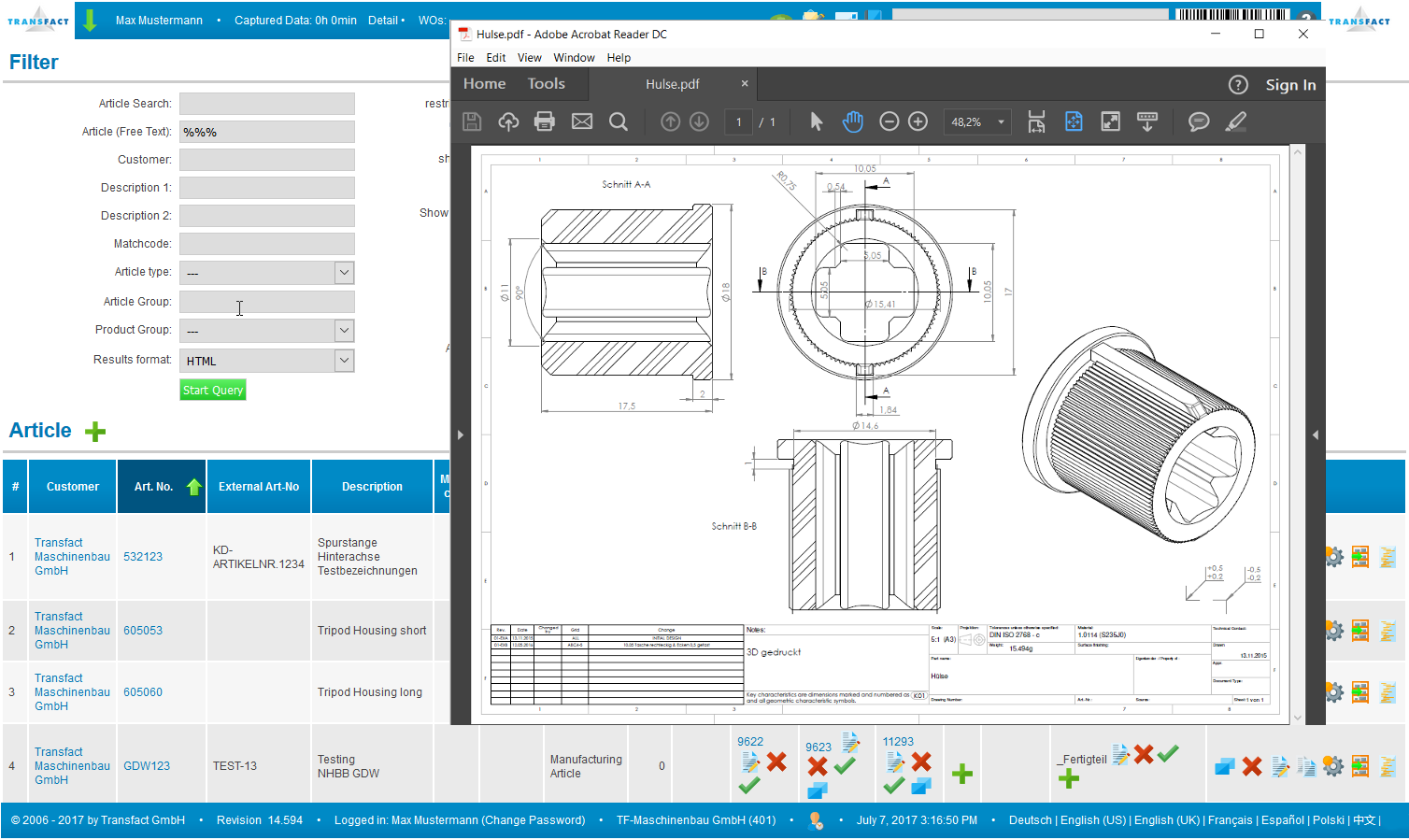1409x840 pixels.
Task: Send PDF by email envelope icon
Action: coord(582,121)
